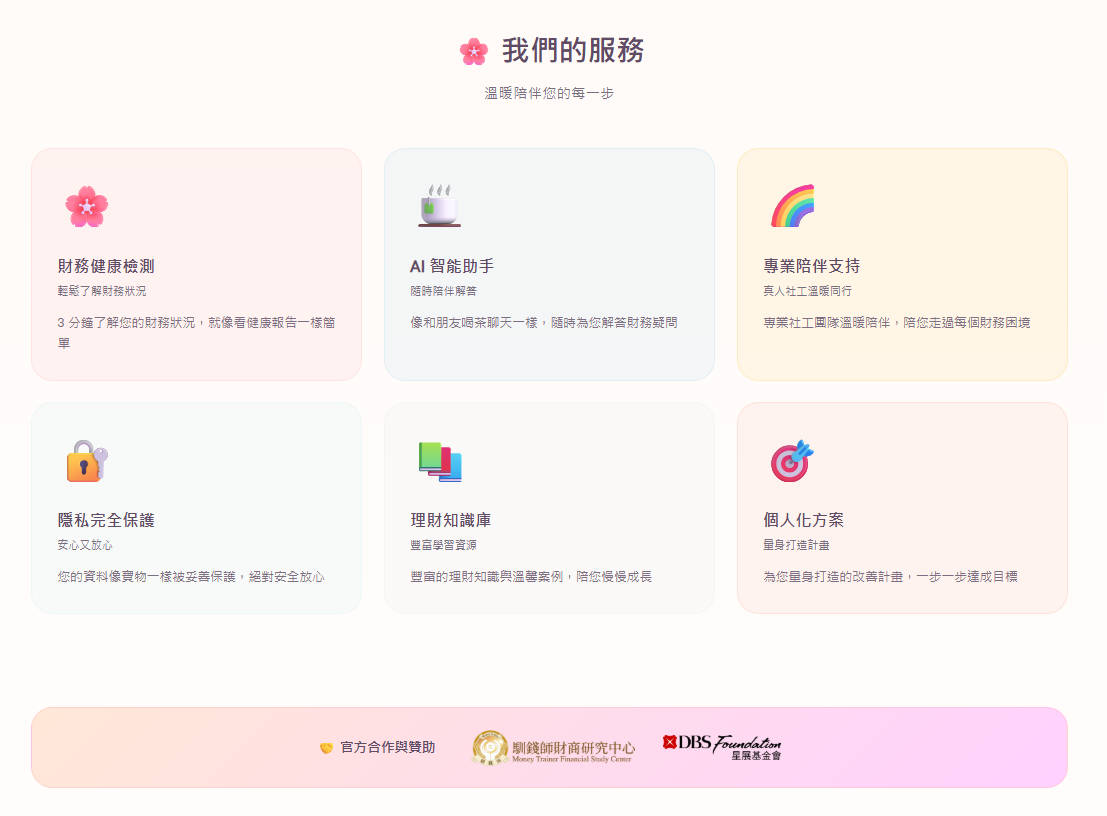The height and width of the screenshot is (816, 1107).
Task: Click the 我們的服務 section heading
Action: coord(572,51)
